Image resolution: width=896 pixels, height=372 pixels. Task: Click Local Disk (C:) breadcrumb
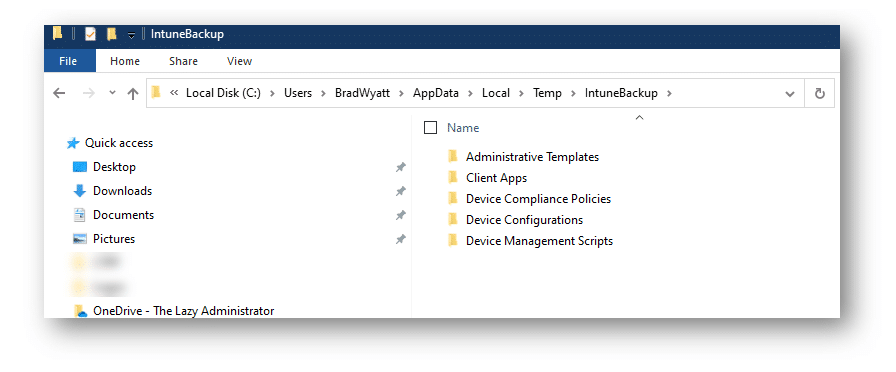[x=223, y=93]
